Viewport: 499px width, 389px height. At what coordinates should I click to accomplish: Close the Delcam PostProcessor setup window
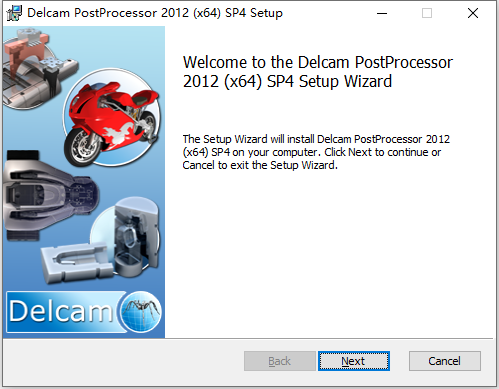click(473, 13)
